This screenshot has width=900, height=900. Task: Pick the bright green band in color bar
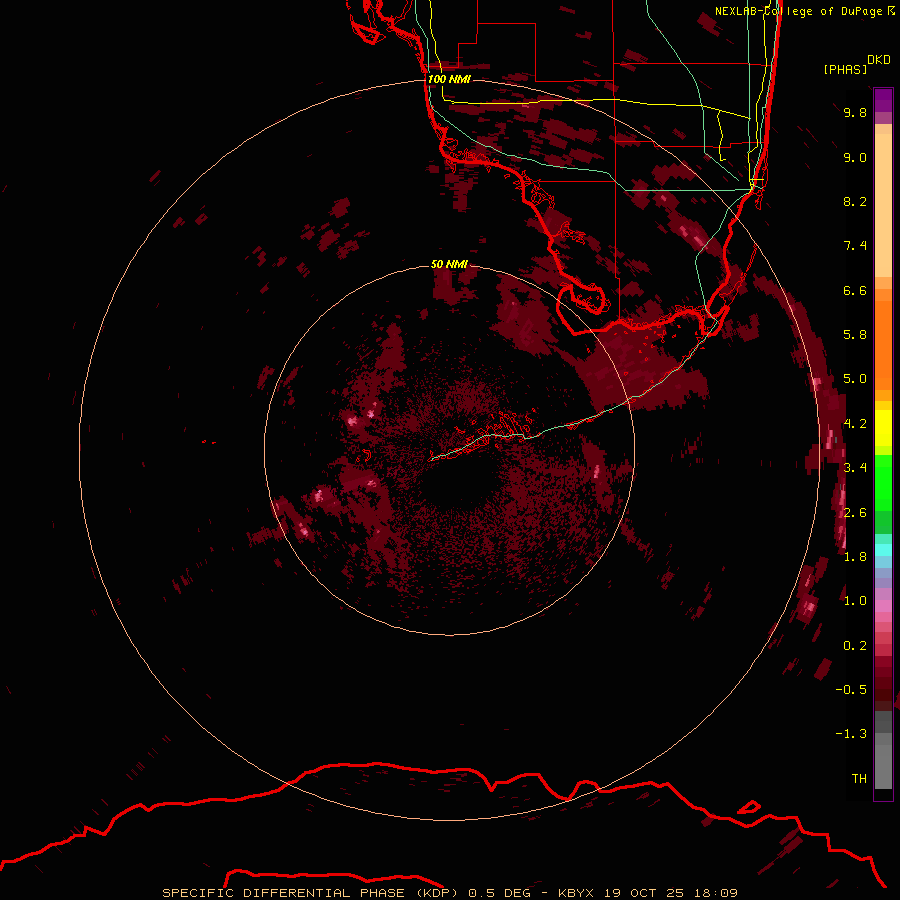tap(883, 481)
